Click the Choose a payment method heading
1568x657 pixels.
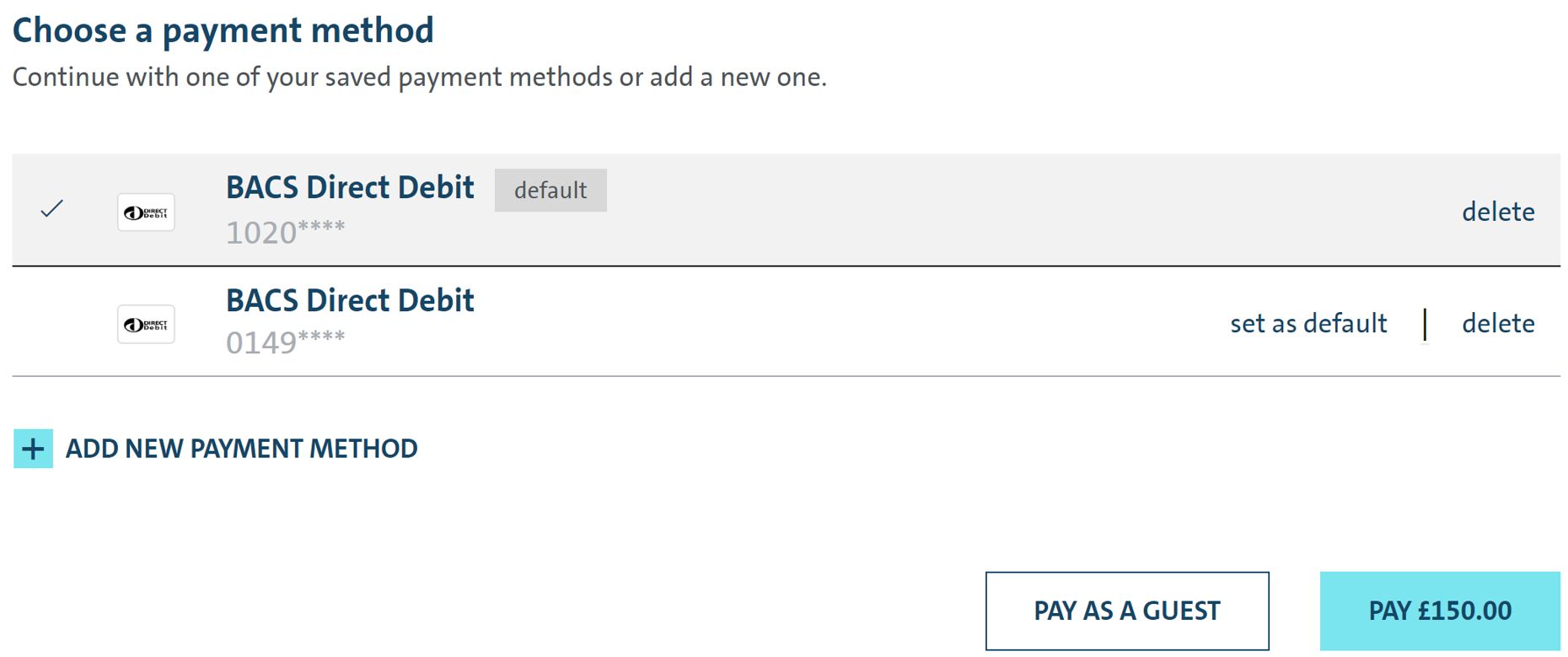[x=223, y=30]
